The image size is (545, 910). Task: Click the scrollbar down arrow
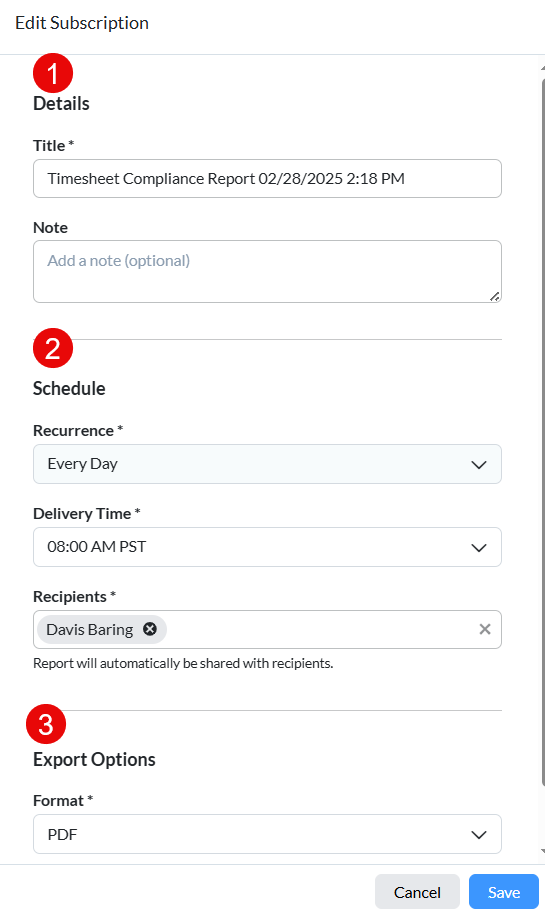(x=543, y=851)
